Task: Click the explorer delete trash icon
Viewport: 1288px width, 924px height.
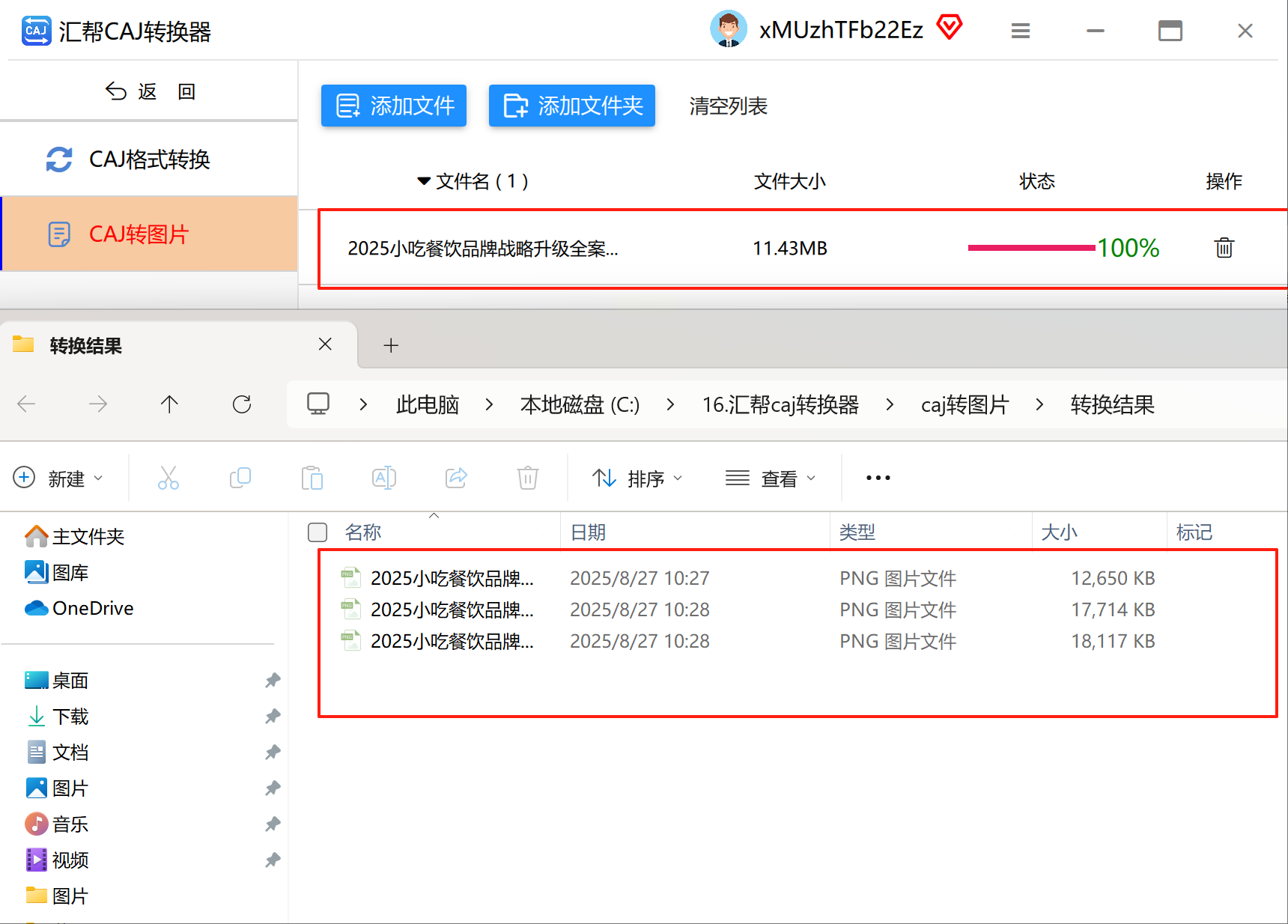Action: (x=528, y=478)
